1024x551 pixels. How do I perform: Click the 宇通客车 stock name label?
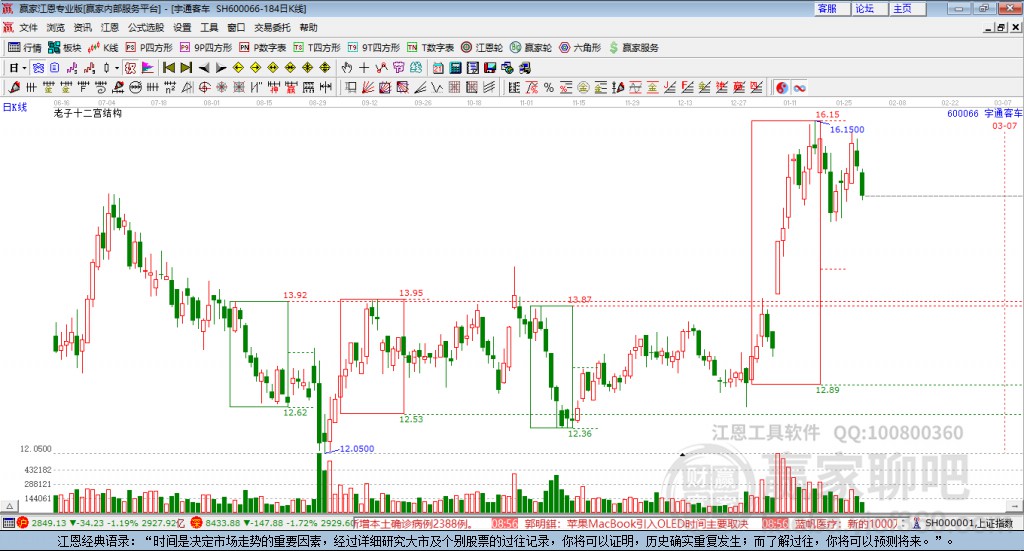point(1003,114)
